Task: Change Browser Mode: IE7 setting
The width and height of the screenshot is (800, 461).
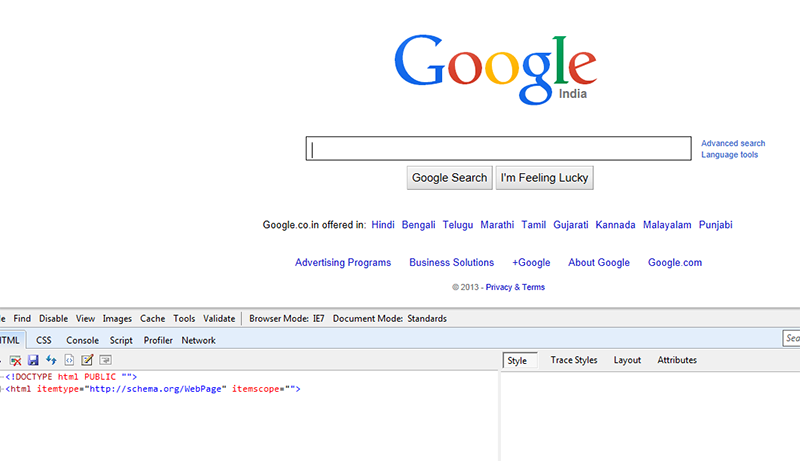Action: pyautogui.click(x=287, y=318)
